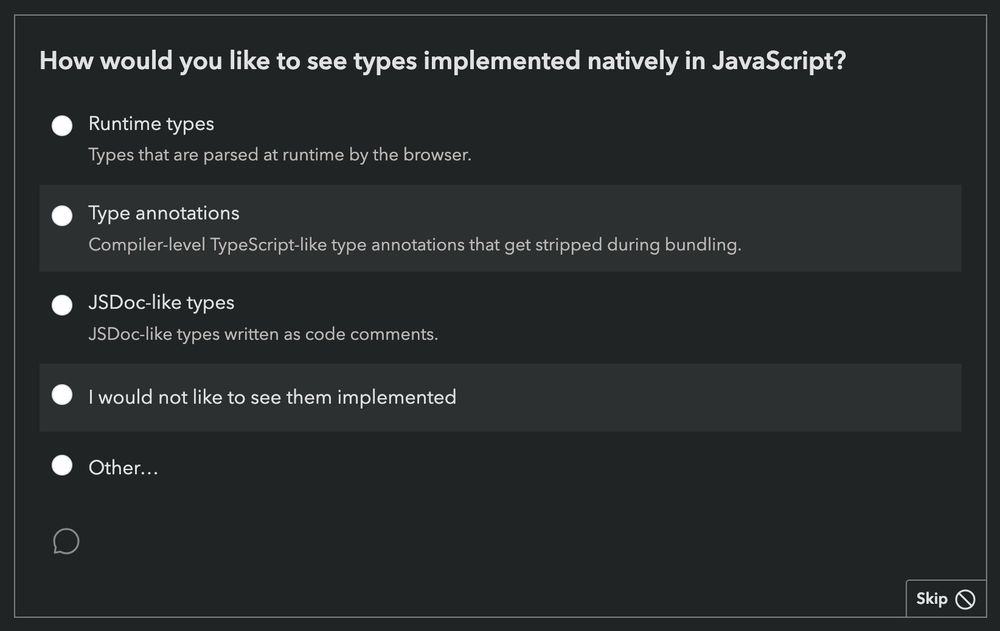1000x631 pixels.
Task: Click the highlighted Type annotations row
Action: click(498, 228)
